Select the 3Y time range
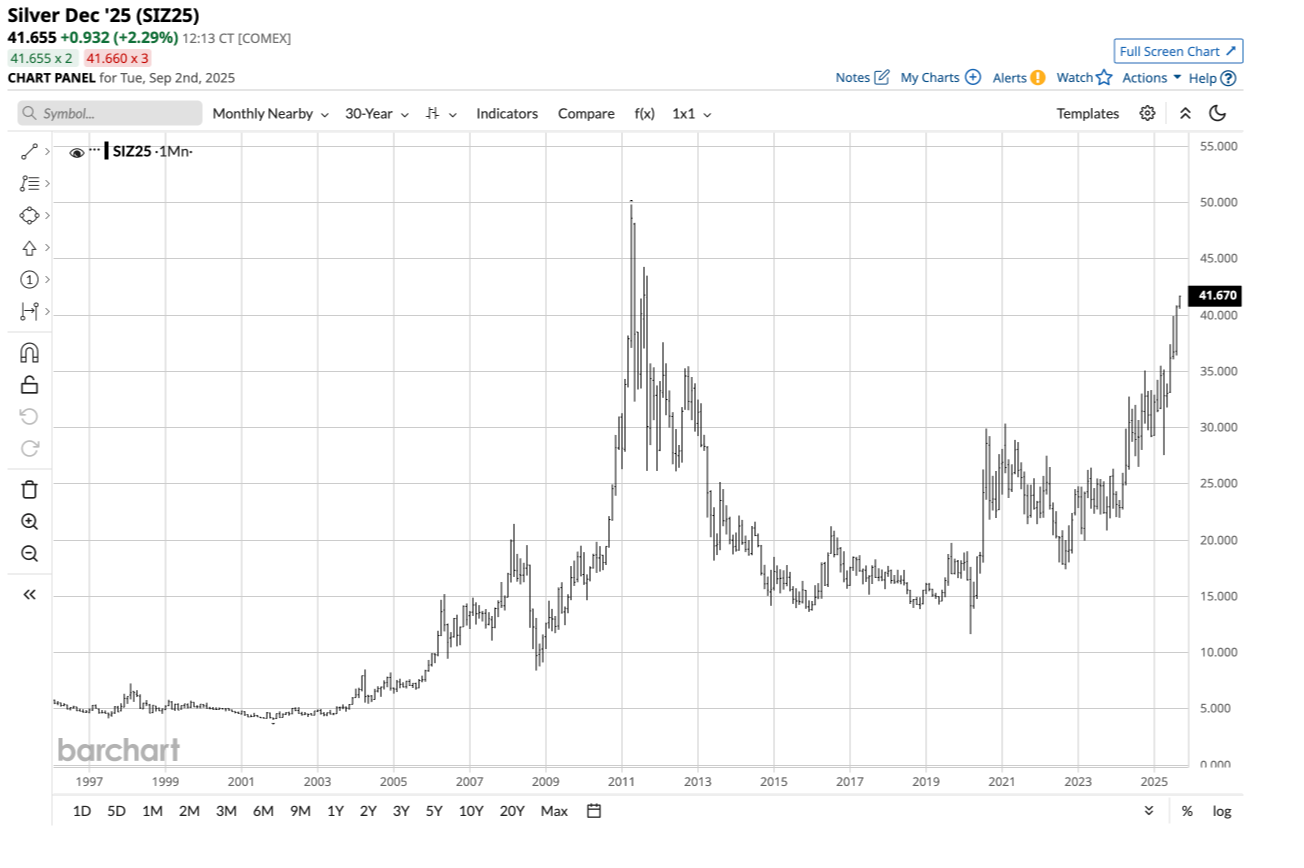Image resolution: width=1304 pixels, height=868 pixels. [401, 811]
